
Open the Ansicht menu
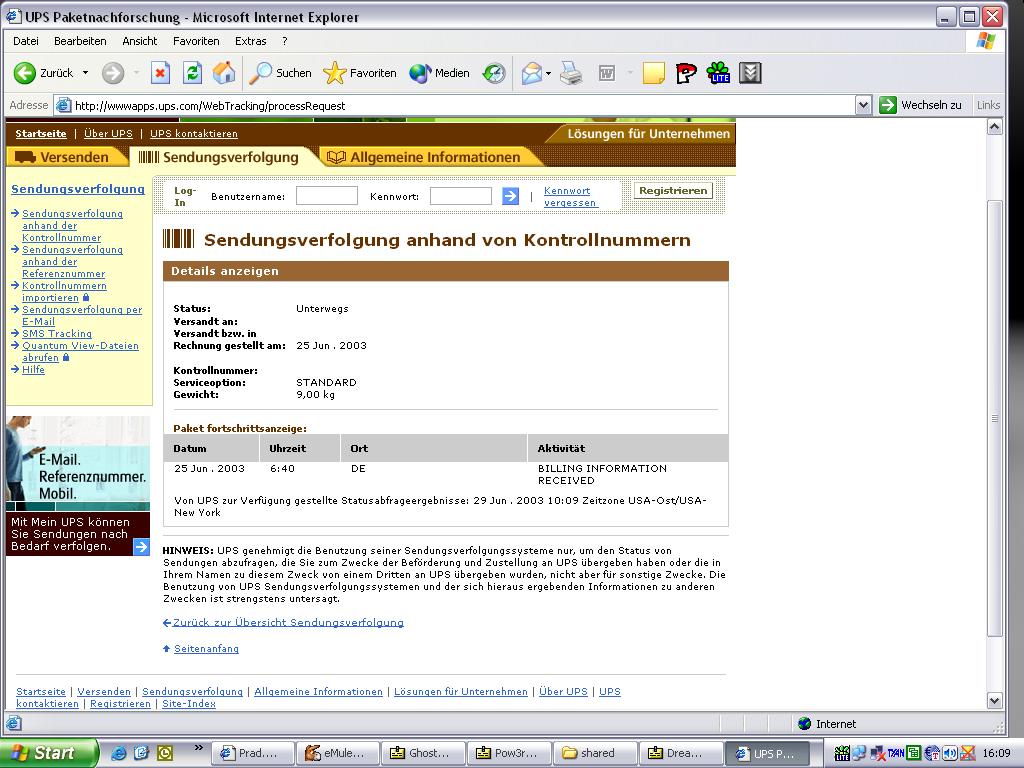pyautogui.click(x=139, y=41)
